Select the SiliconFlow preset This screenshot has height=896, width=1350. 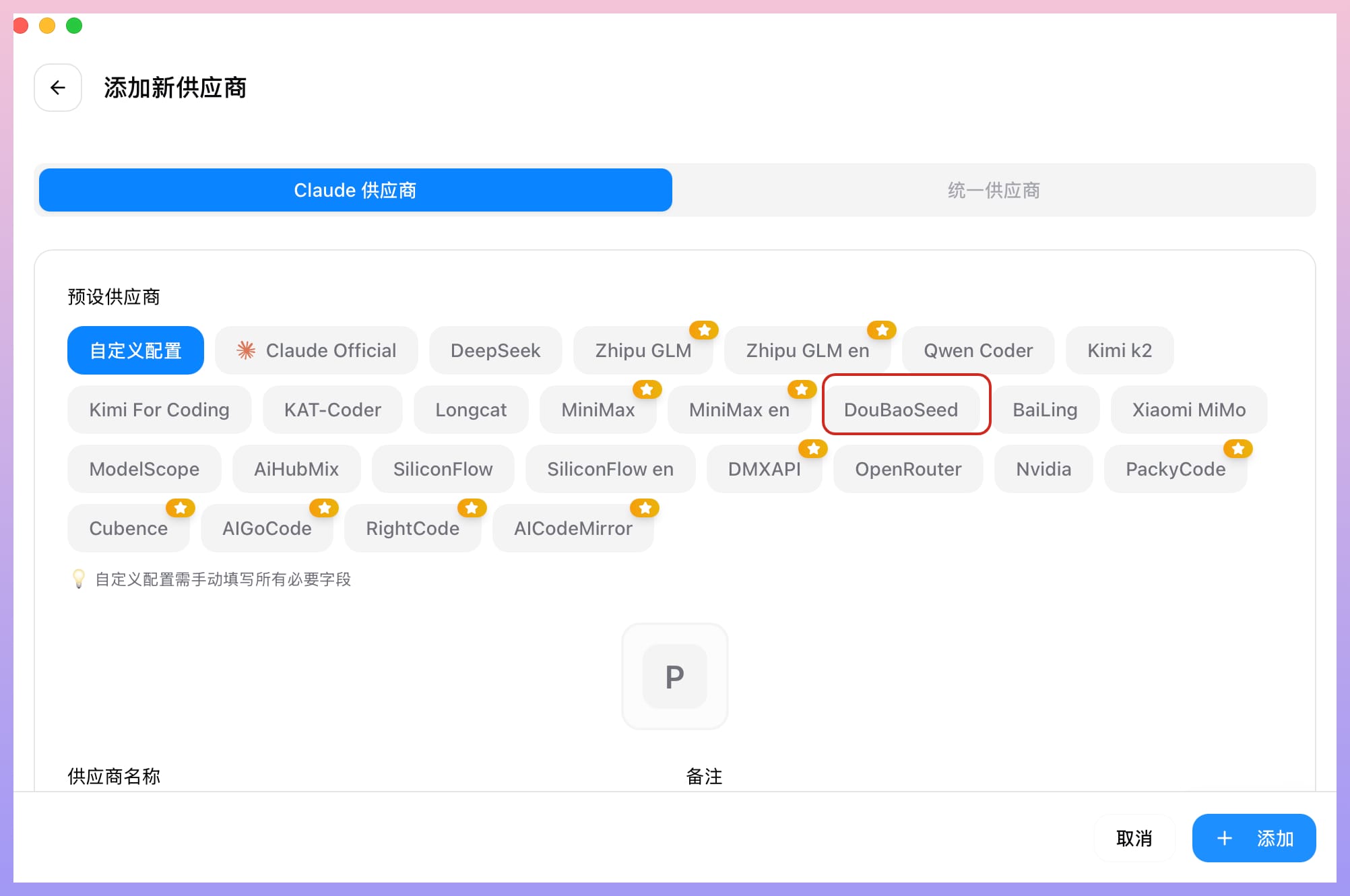click(x=443, y=469)
